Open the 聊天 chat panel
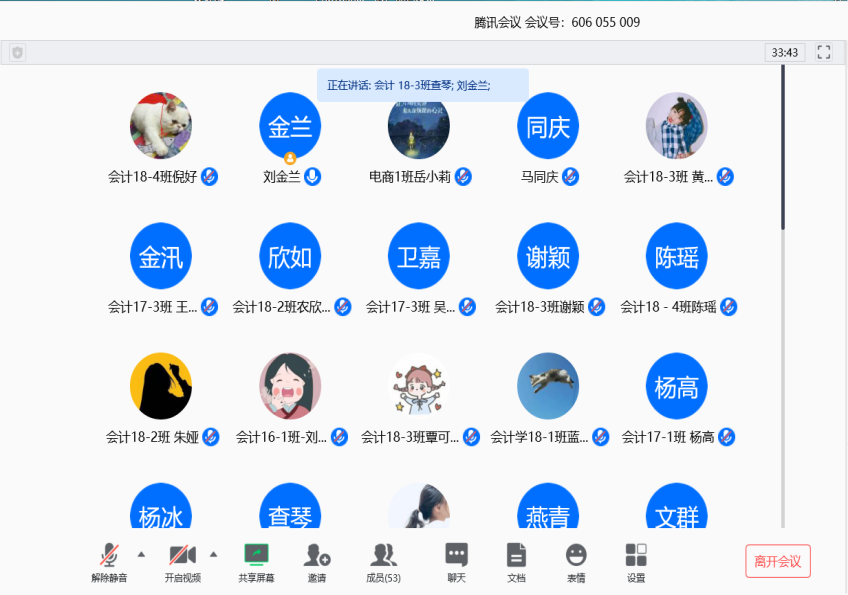Viewport: 848px width, 595px height. point(456,556)
